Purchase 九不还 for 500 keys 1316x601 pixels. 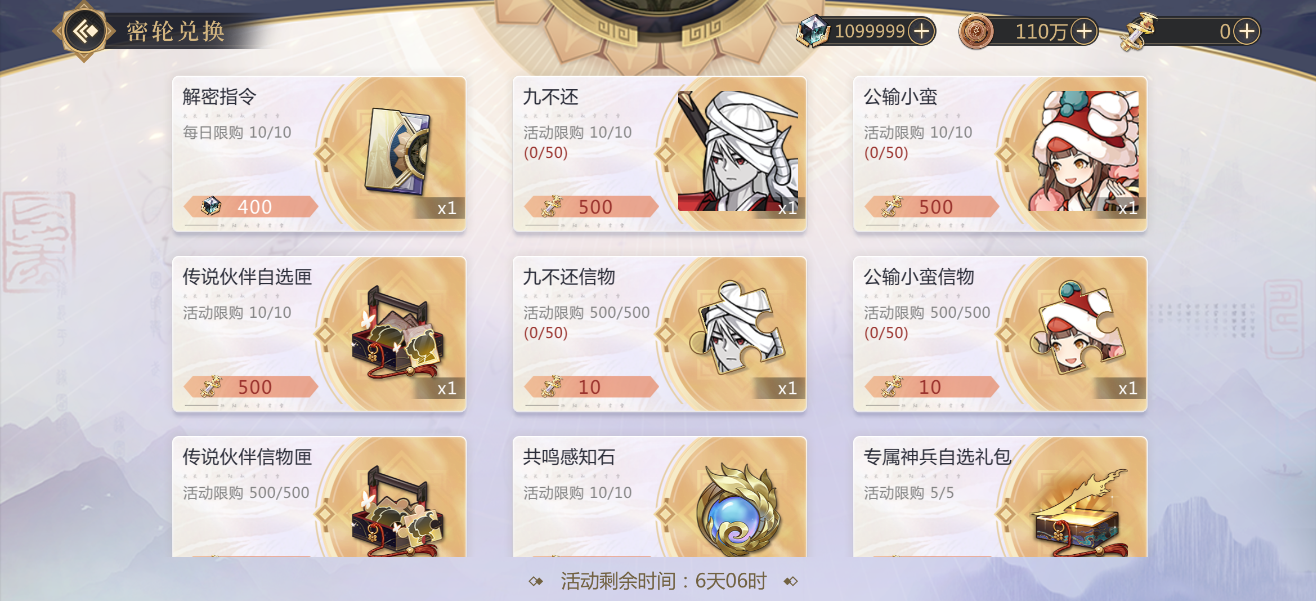592,207
